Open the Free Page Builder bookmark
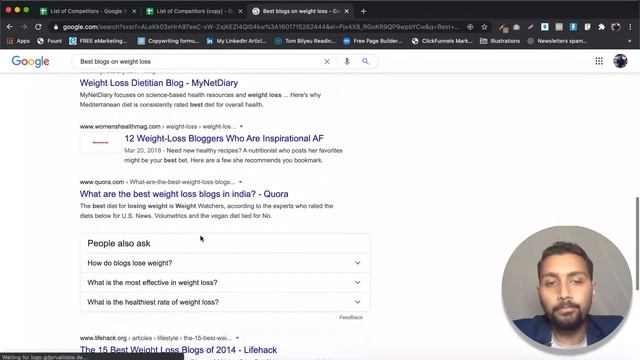 pos(373,41)
